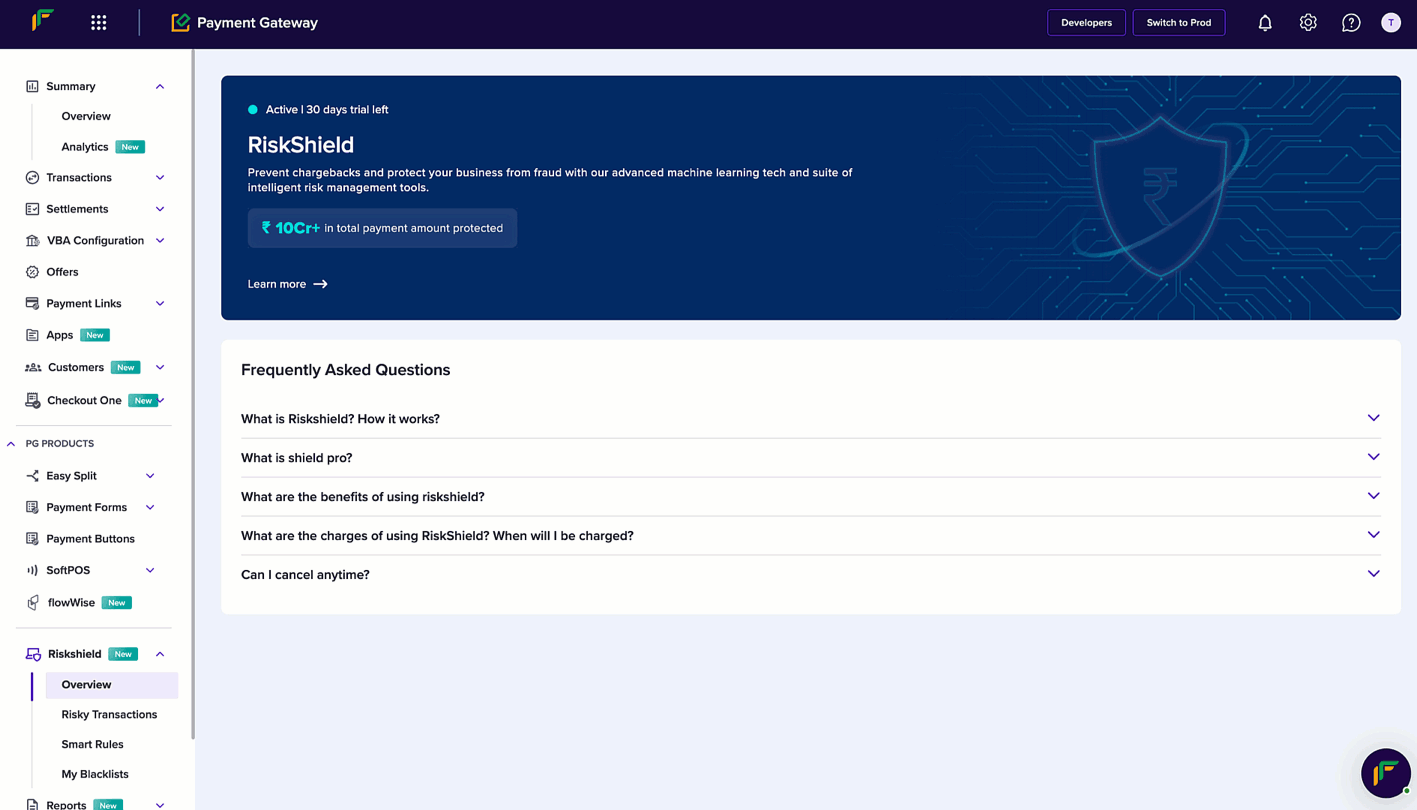Click the flowWise icon

point(33,603)
